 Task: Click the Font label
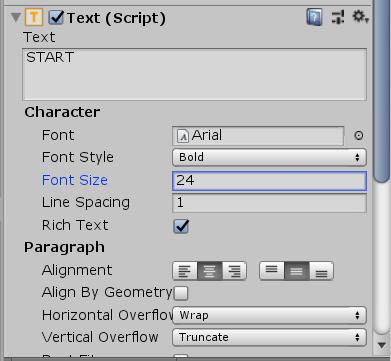[58, 135]
